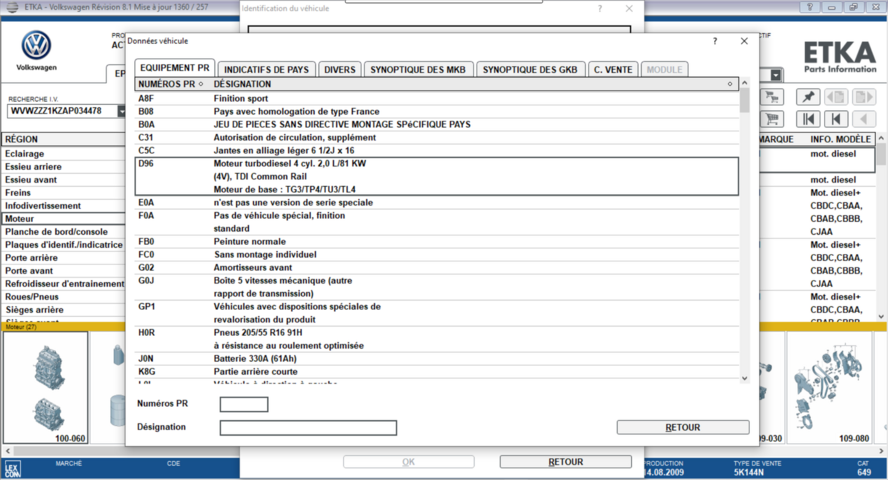Select Sièges arrière in RÉGION list
888x480 pixels.
[x=63, y=310]
